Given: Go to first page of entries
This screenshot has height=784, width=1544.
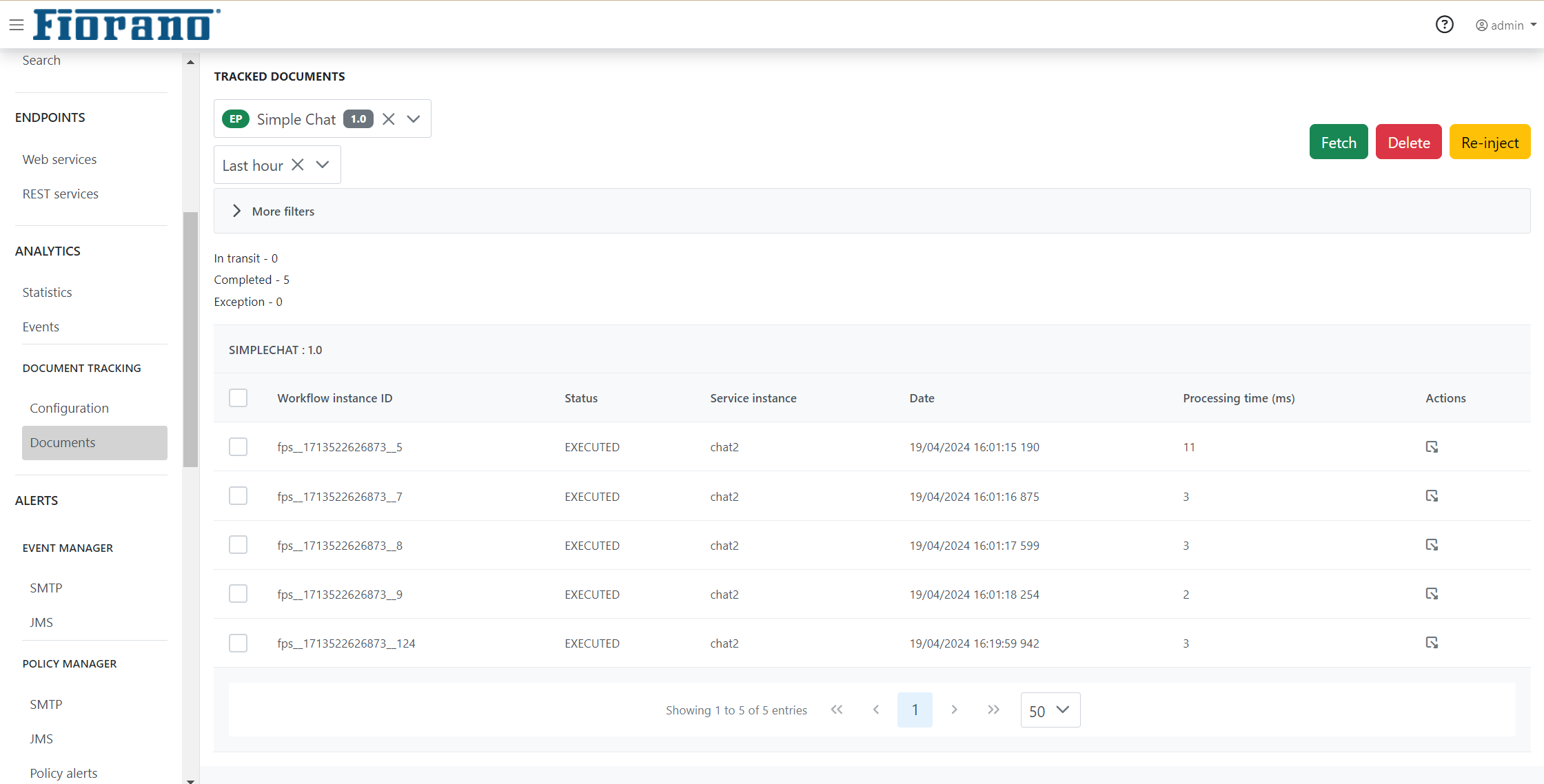Looking at the screenshot, I should (x=837, y=710).
